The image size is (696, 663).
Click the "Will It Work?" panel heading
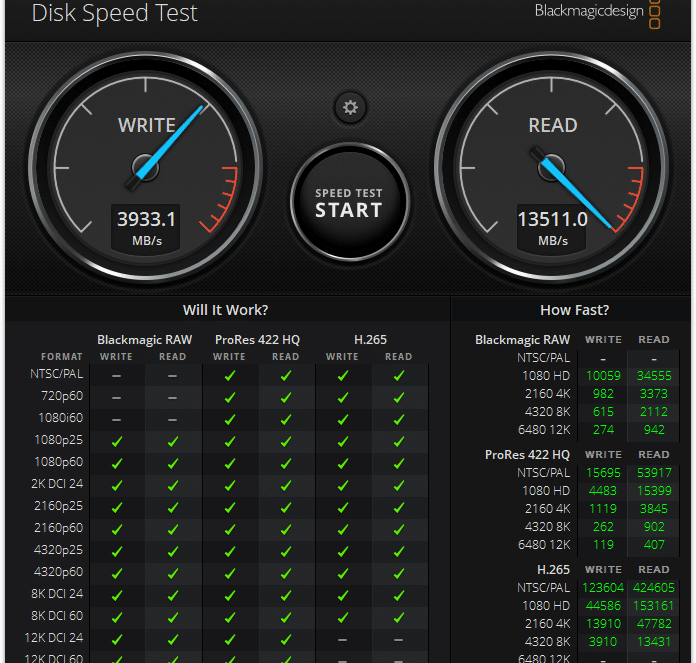click(x=225, y=310)
